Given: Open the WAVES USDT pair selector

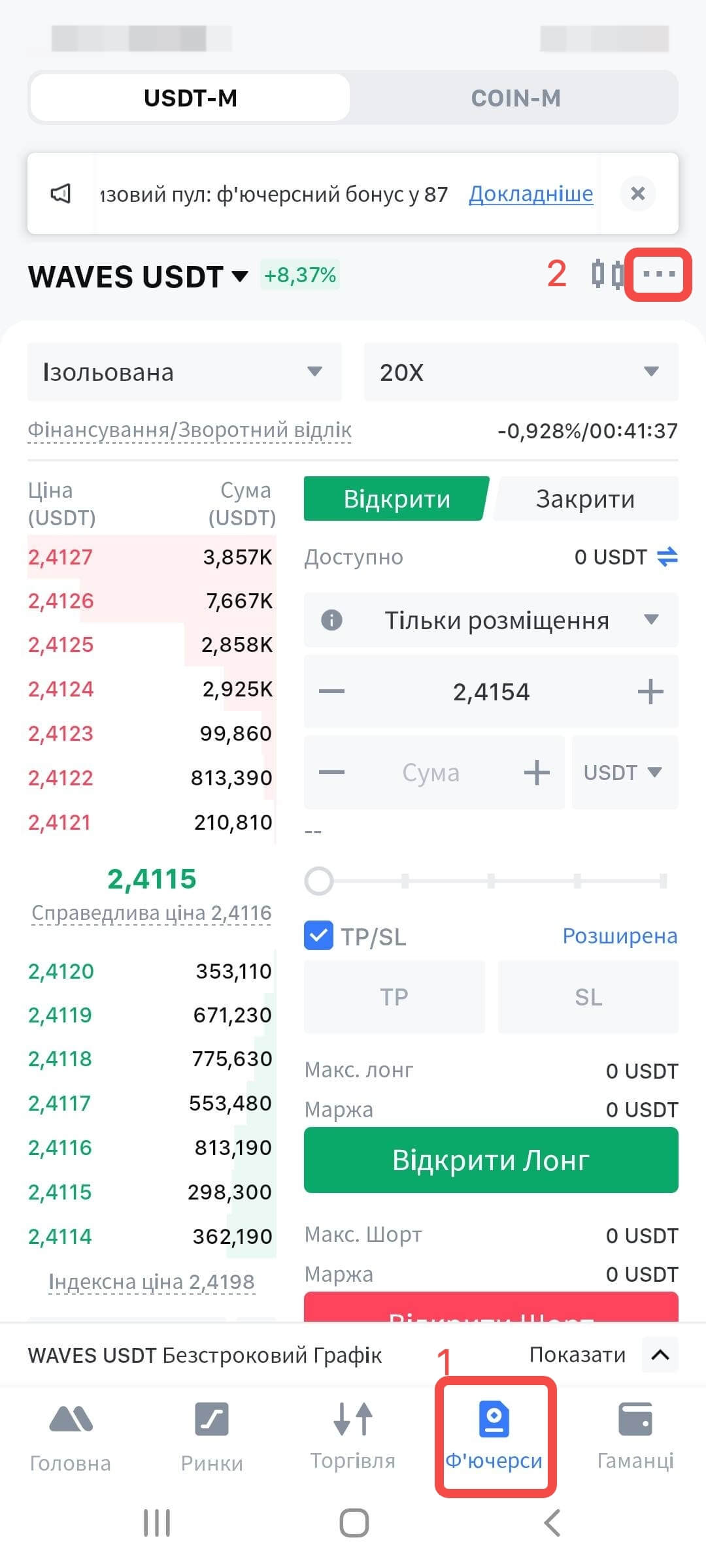Looking at the screenshot, I should coord(138,276).
